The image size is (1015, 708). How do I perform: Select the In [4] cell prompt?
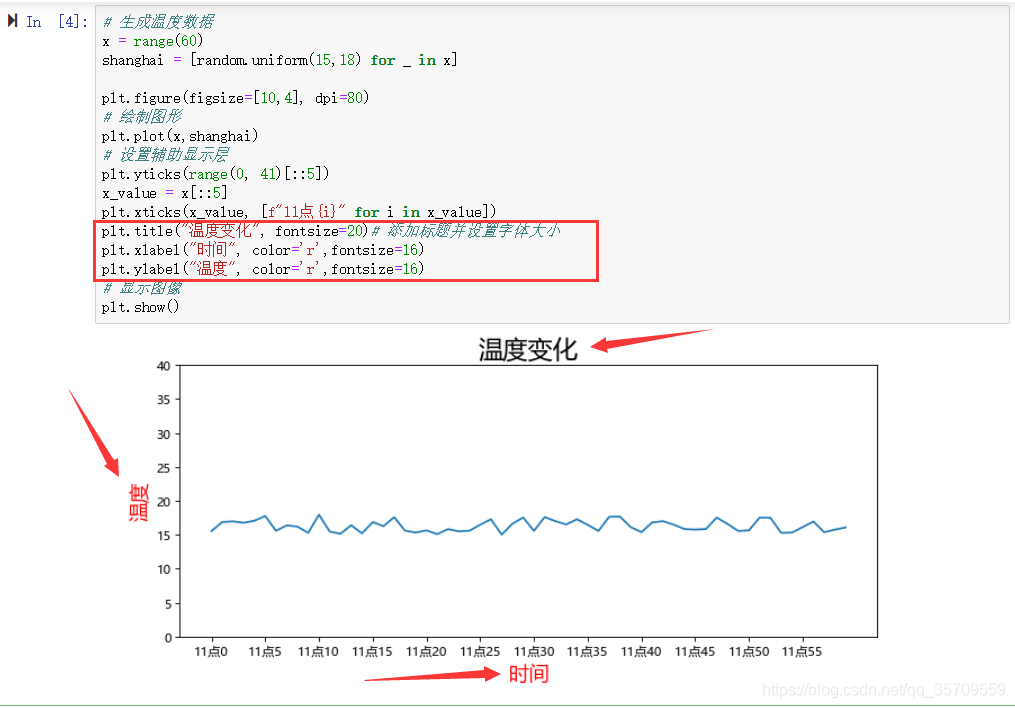pyautogui.click(x=56, y=21)
